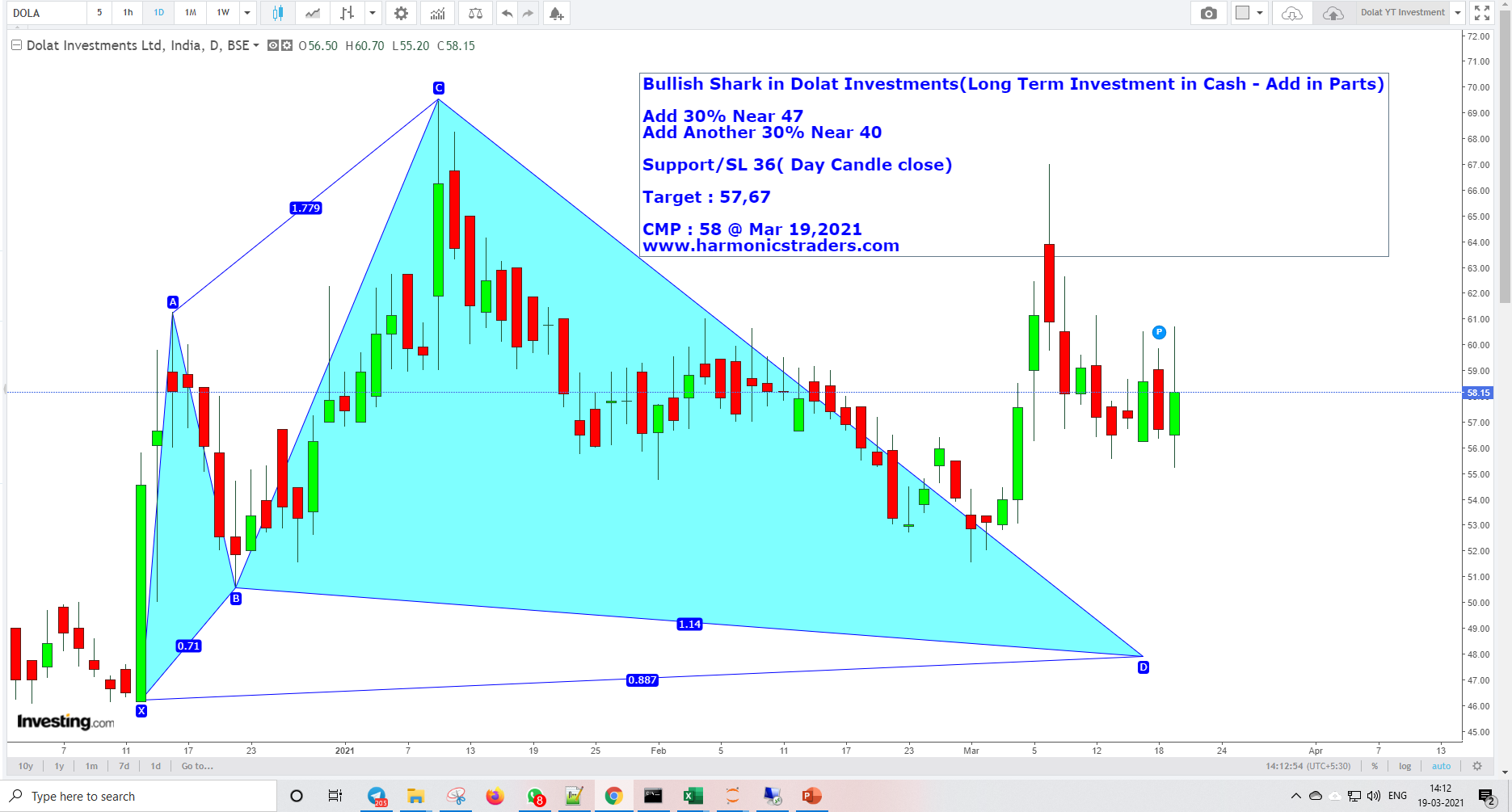
Task: Select the candlestick chart style
Action: (277, 13)
